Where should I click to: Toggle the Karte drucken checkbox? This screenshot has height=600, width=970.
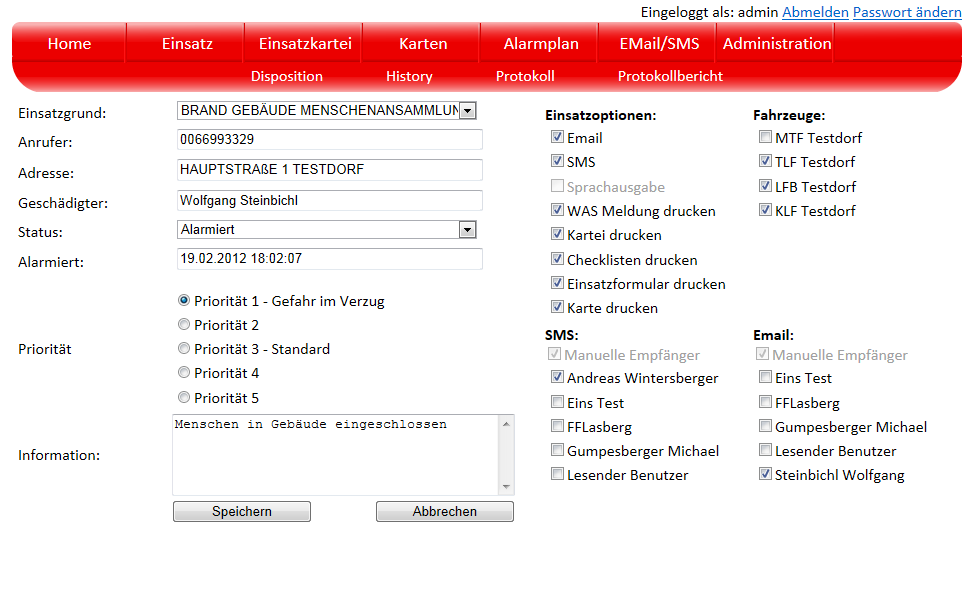pos(557,308)
